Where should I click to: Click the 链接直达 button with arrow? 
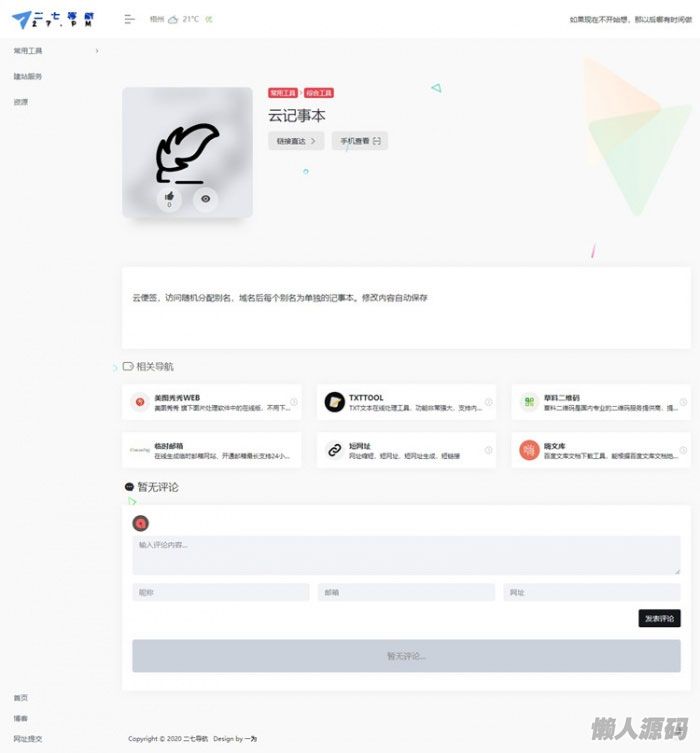click(x=296, y=141)
